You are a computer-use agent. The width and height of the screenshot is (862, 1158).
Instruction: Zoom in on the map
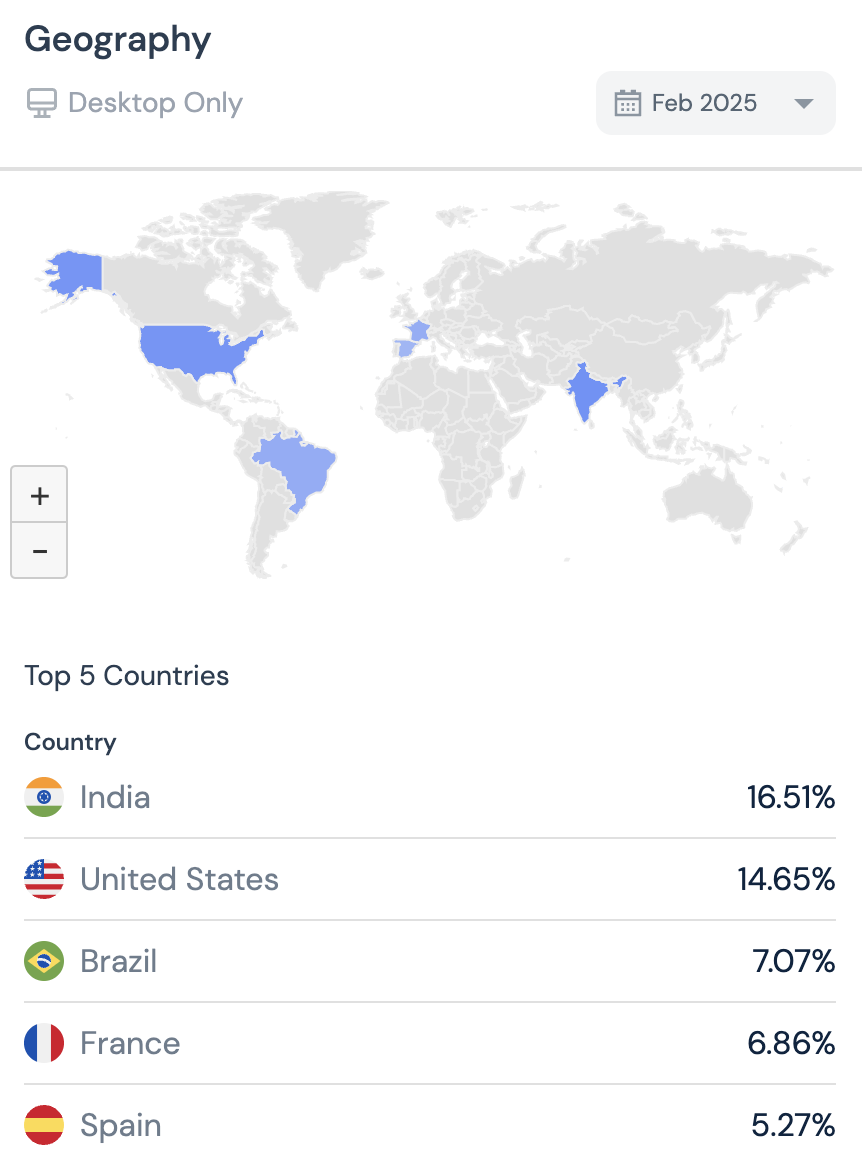tap(39, 495)
